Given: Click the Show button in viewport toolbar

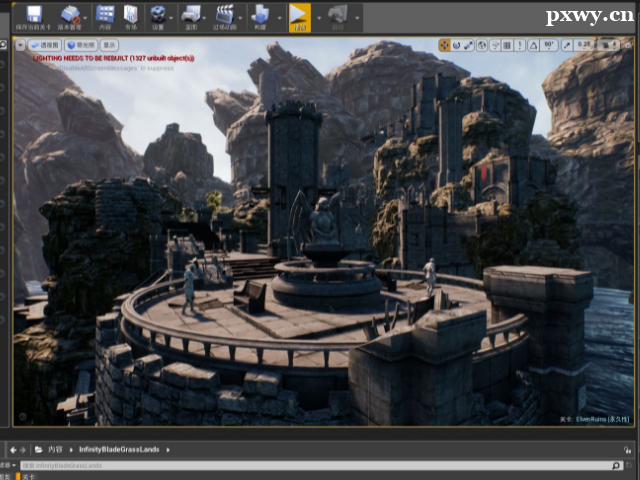Looking at the screenshot, I should click(x=109, y=45).
